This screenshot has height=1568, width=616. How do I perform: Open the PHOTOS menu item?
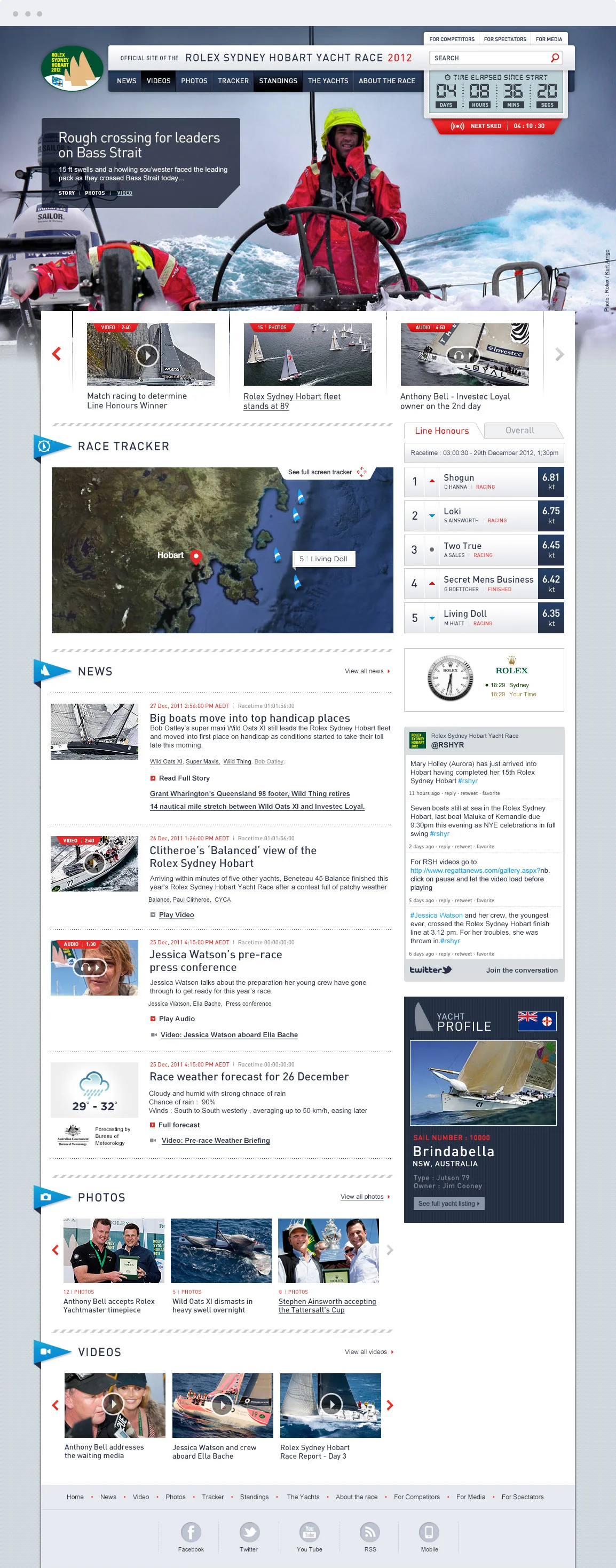pos(194,81)
